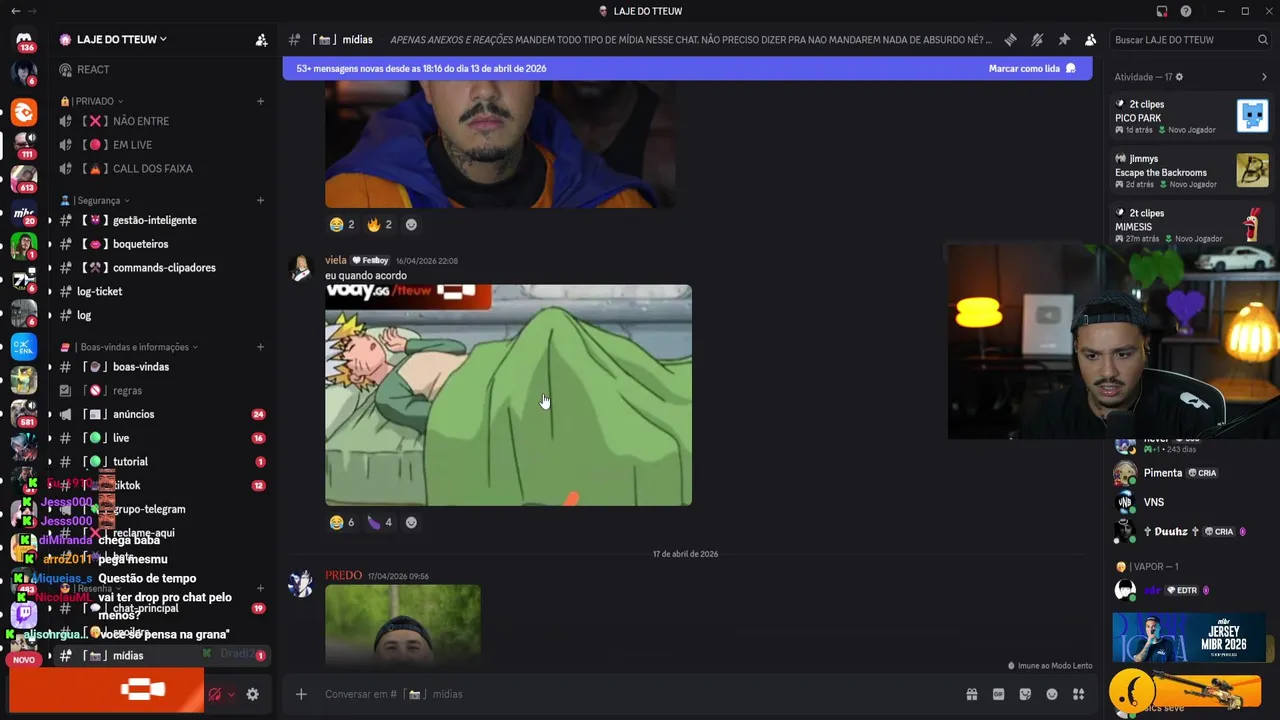Toggle the fire reaction with count 2
This screenshot has width=1280, height=720.
[379, 225]
